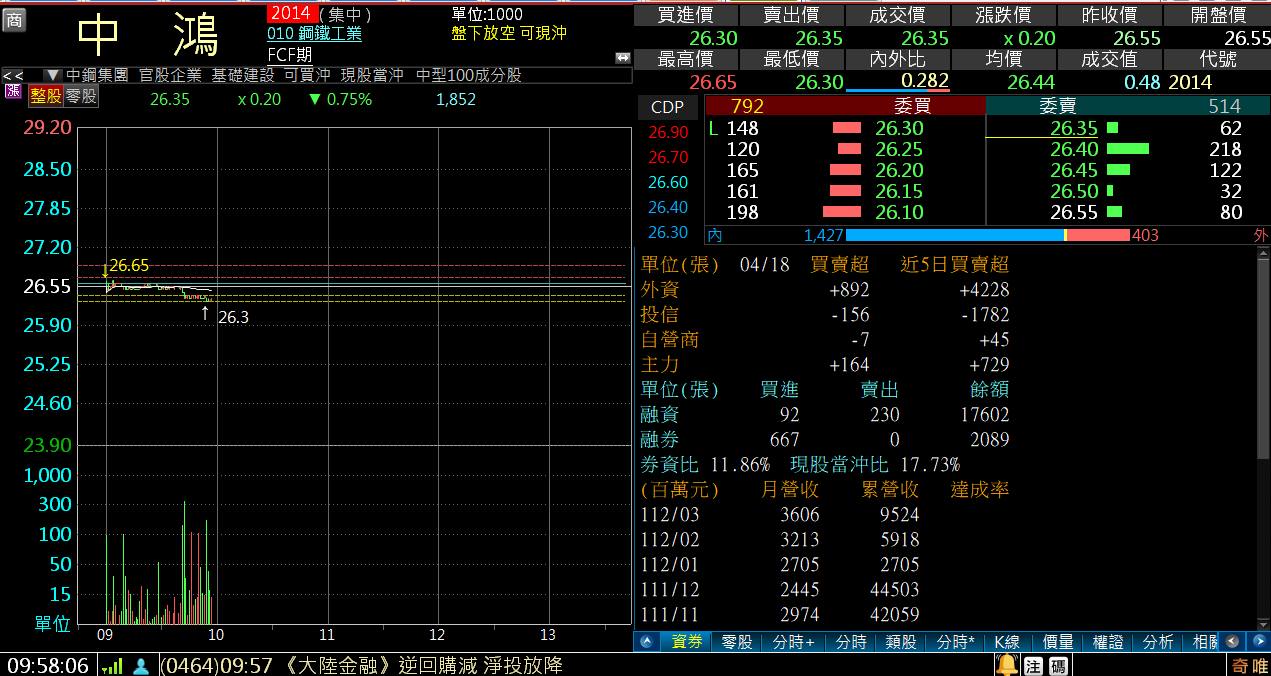Click the << tag list back arrows
Viewport: 1271px width, 676px height.
[13, 75]
